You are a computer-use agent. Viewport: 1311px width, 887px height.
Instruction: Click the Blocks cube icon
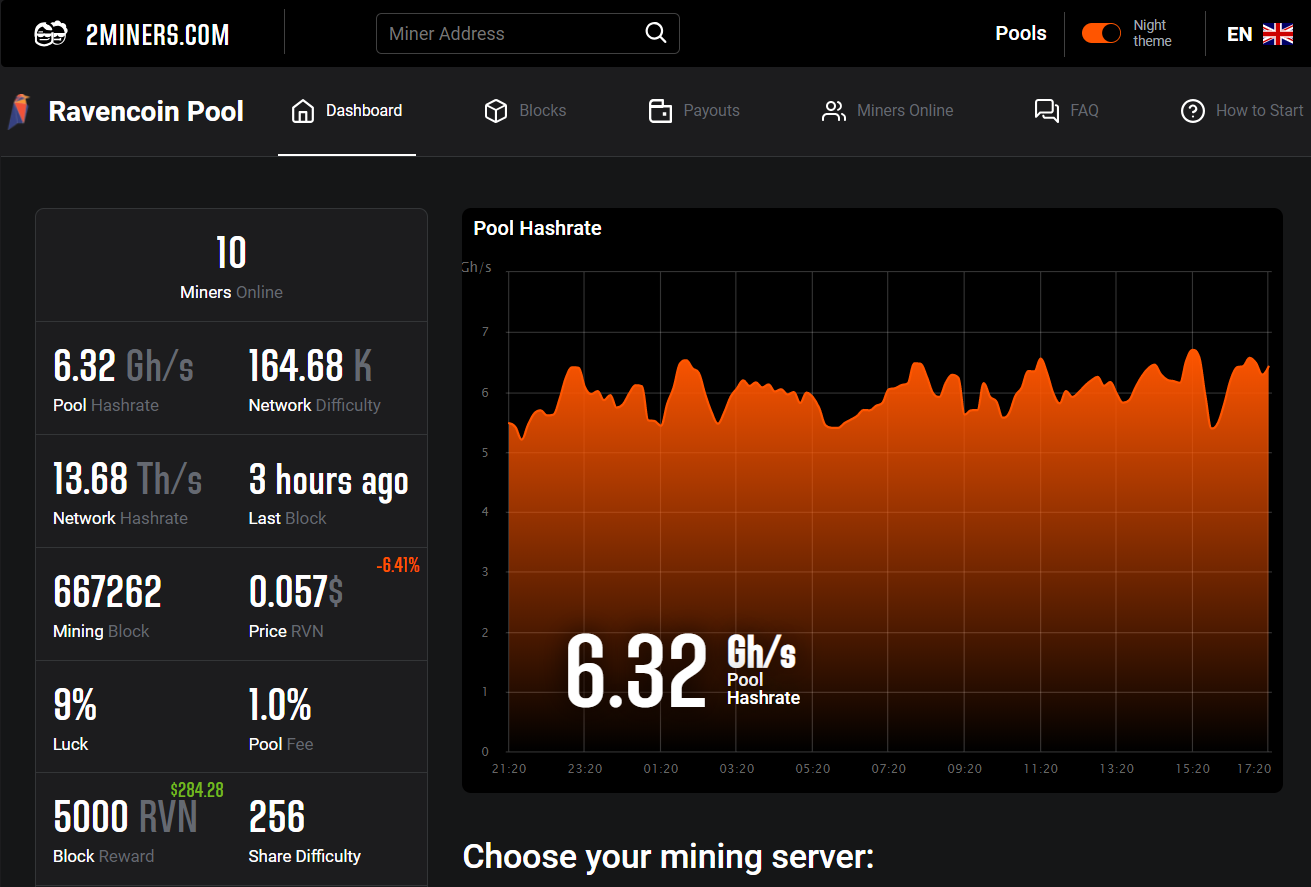pyautogui.click(x=496, y=111)
